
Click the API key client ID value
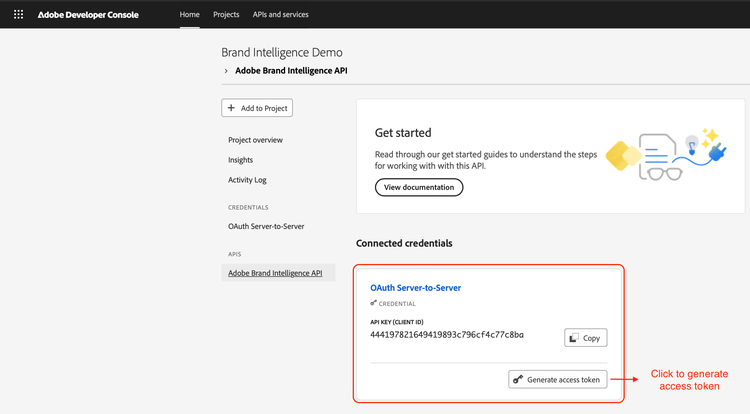447,335
